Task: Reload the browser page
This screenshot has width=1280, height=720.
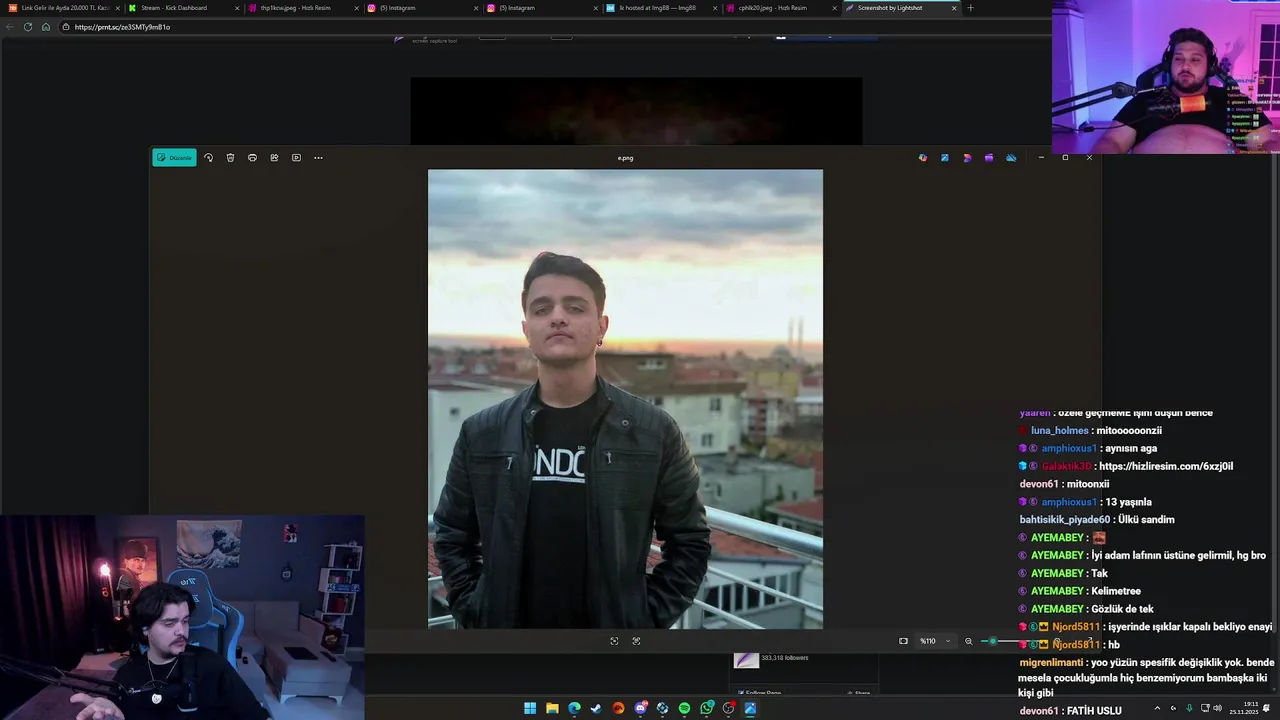Action: [x=28, y=27]
